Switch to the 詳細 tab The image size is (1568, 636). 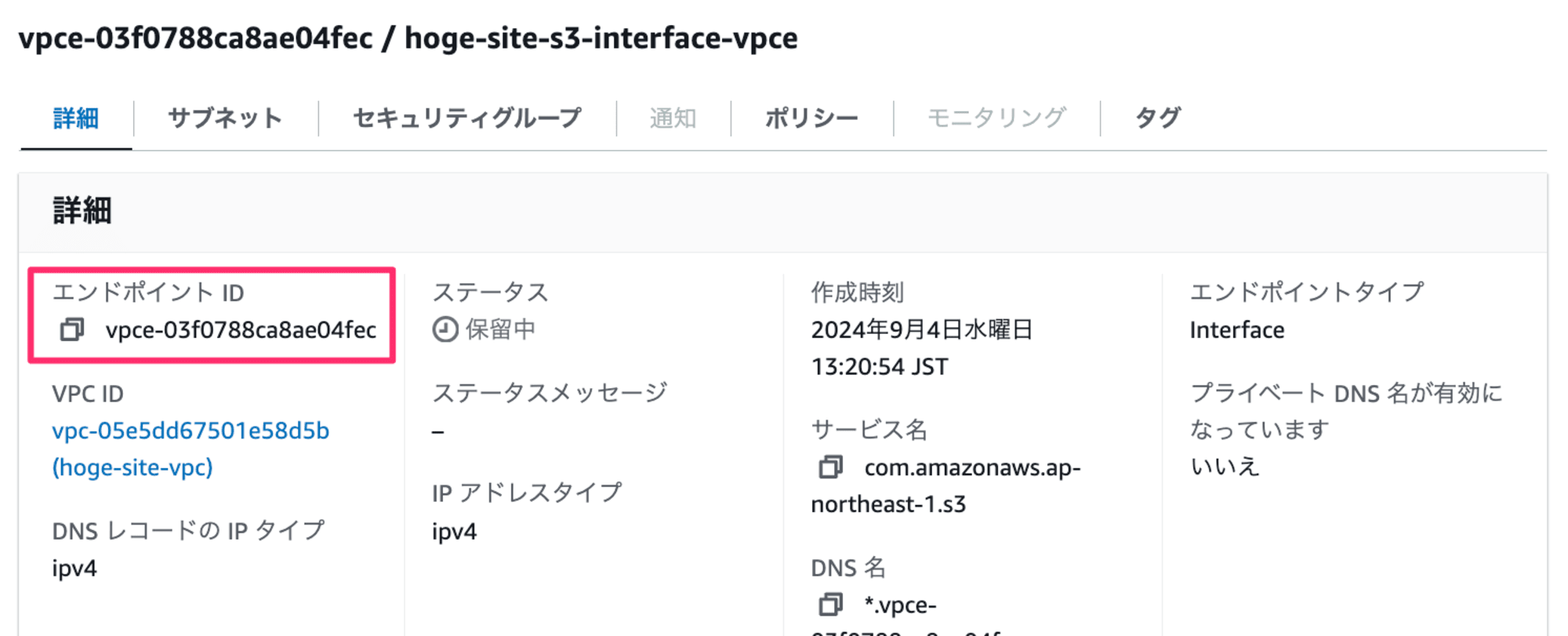pyautogui.click(x=76, y=118)
